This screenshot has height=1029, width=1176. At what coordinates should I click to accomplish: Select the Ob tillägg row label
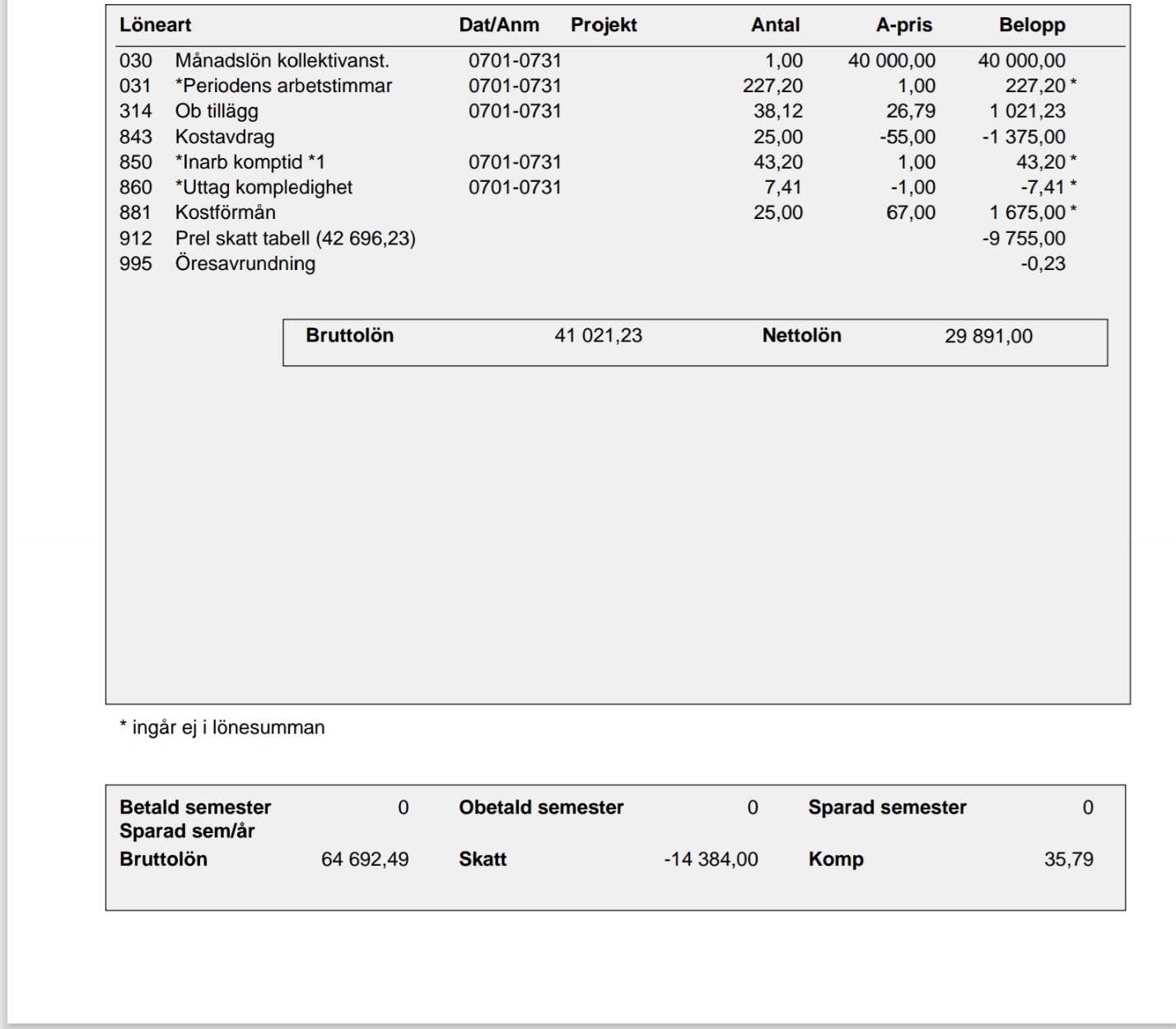click(x=217, y=111)
